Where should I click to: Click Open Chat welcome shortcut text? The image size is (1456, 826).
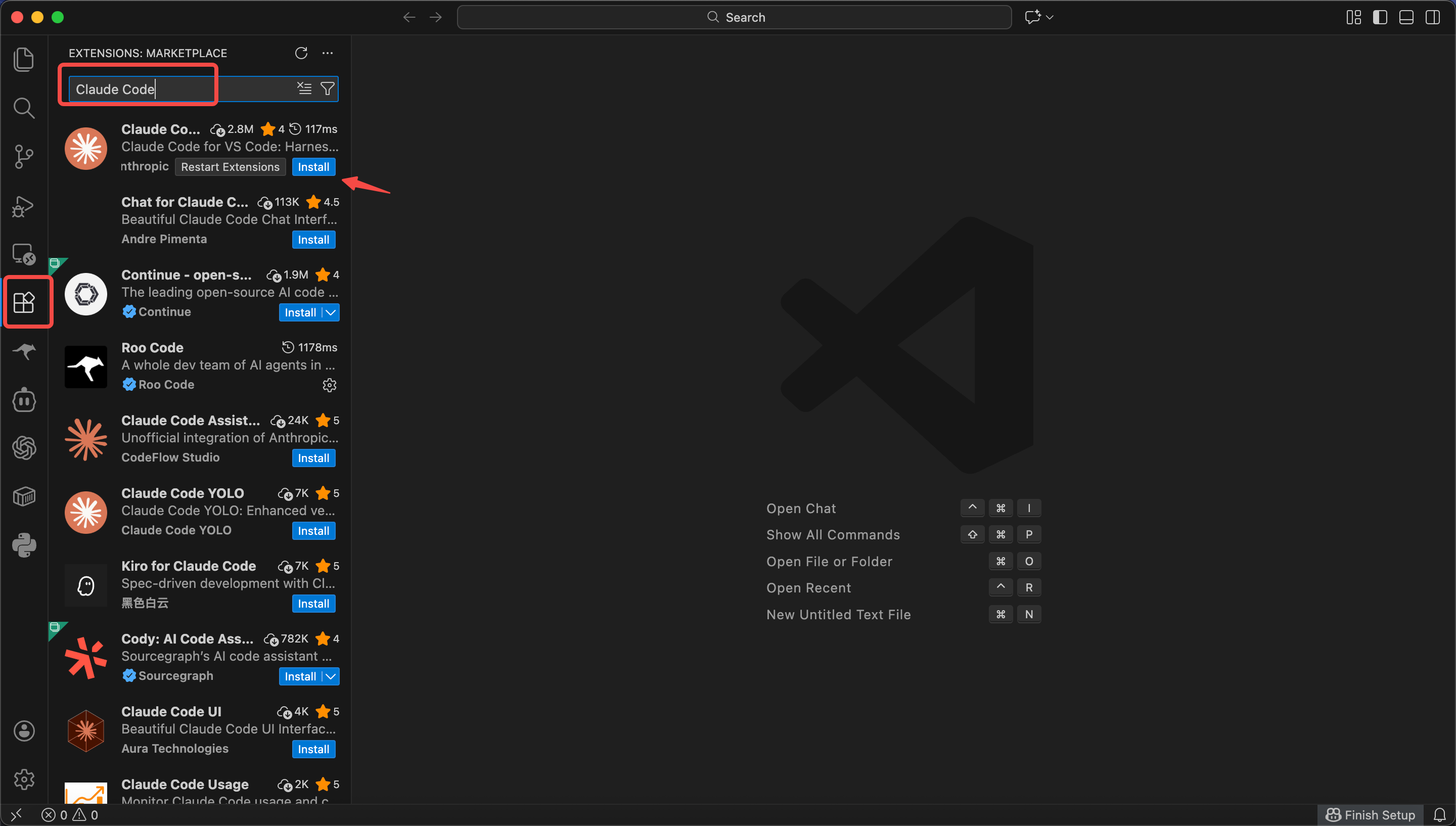801,509
